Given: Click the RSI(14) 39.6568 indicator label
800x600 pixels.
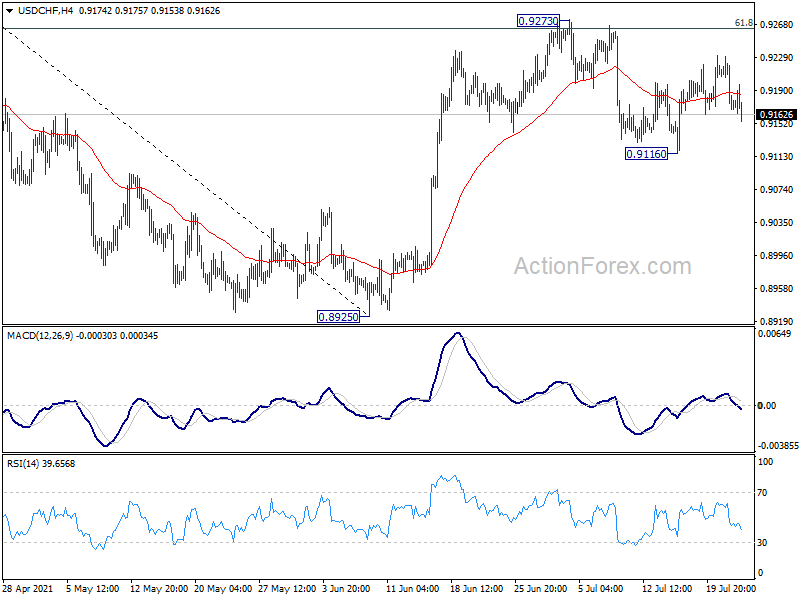Looking at the screenshot, I should point(41,464).
